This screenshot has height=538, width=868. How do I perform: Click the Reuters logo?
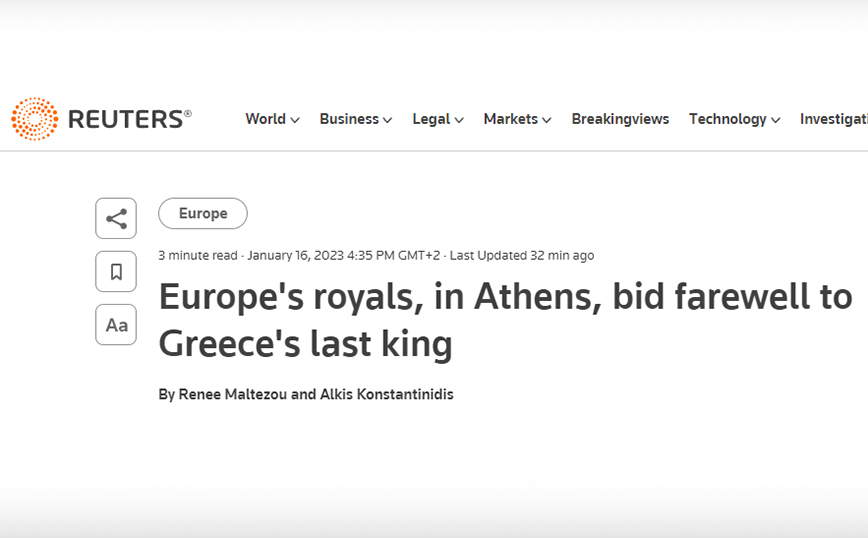pos(101,119)
